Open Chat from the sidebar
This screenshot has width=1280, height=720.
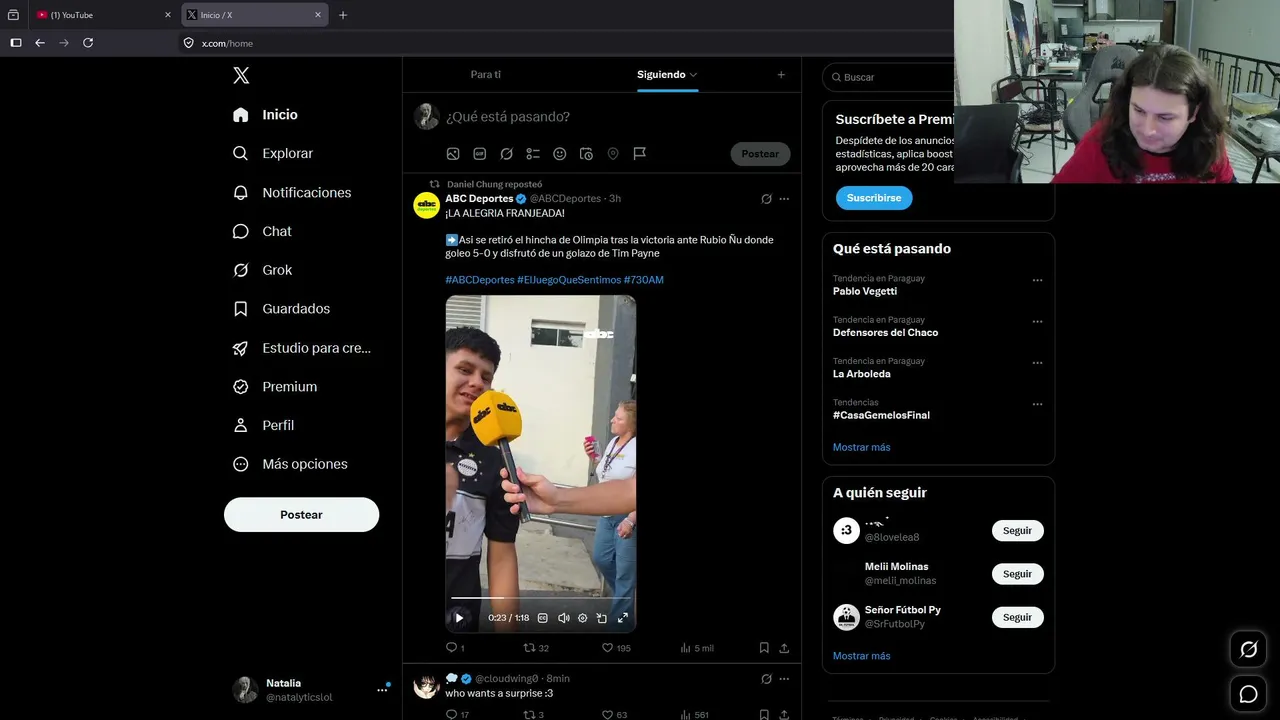tap(262, 231)
